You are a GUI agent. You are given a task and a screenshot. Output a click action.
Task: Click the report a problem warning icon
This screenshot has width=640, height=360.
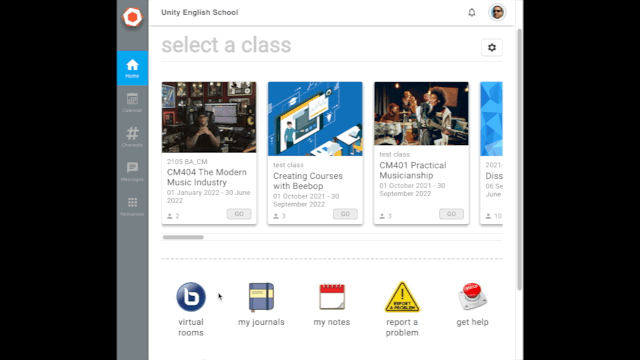402,297
